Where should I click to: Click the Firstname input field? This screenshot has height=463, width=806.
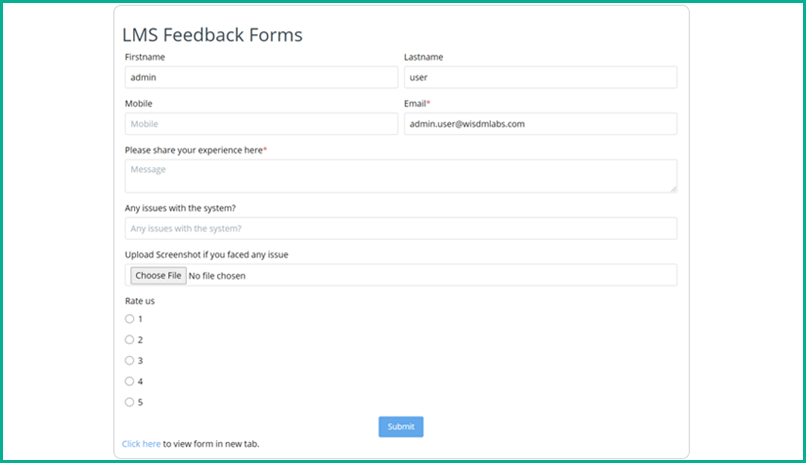[261, 77]
